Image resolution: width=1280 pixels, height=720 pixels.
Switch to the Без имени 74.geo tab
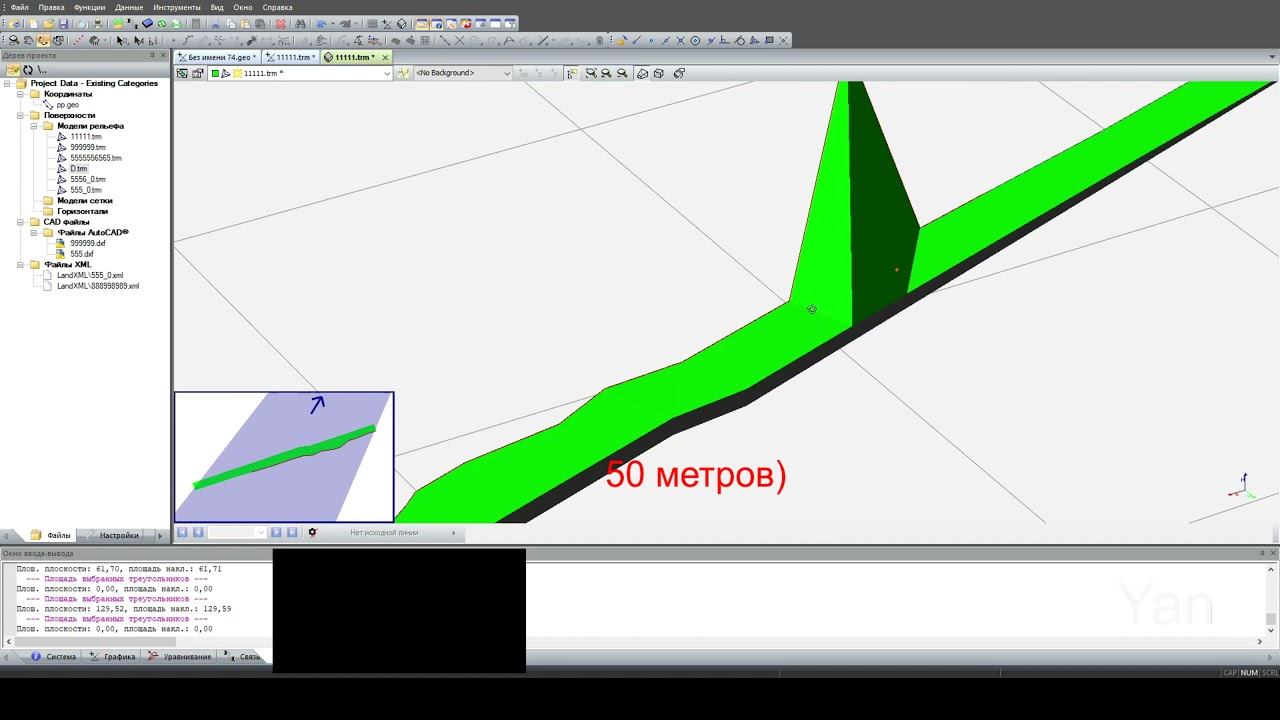click(219, 57)
